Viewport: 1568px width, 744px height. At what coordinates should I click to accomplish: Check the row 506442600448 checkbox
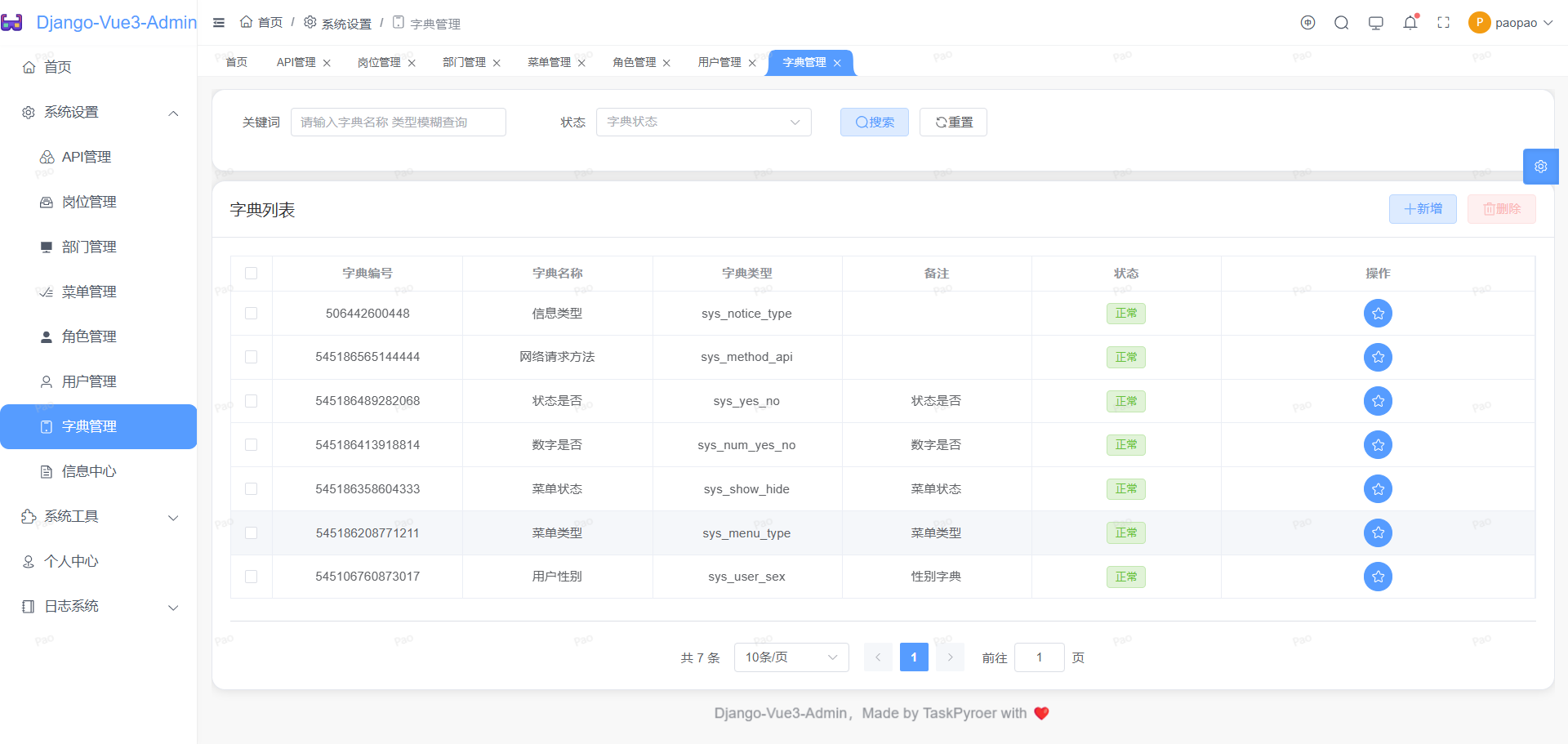click(x=252, y=314)
